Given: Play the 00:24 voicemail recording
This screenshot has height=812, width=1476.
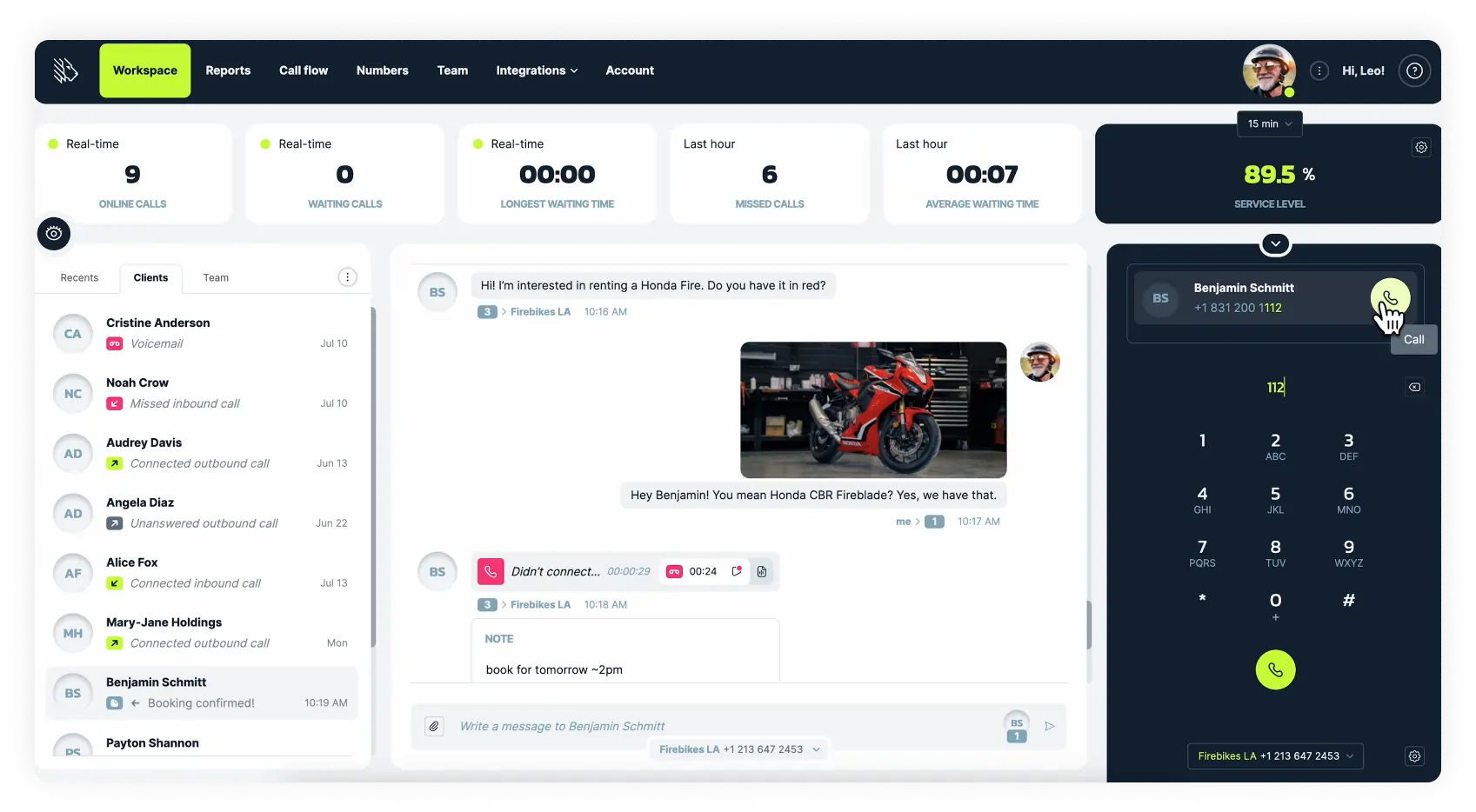Looking at the screenshot, I should [x=675, y=571].
